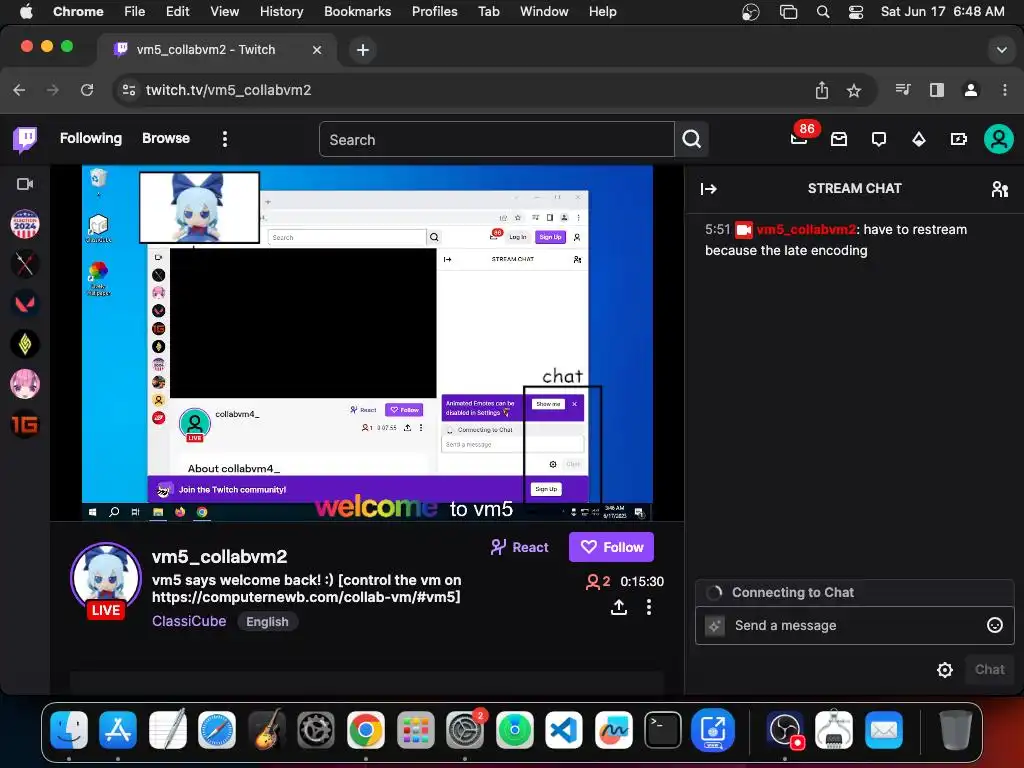Follow the vm5_collabvm2 channel
This screenshot has height=768, width=1024.
tap(611, 547)
